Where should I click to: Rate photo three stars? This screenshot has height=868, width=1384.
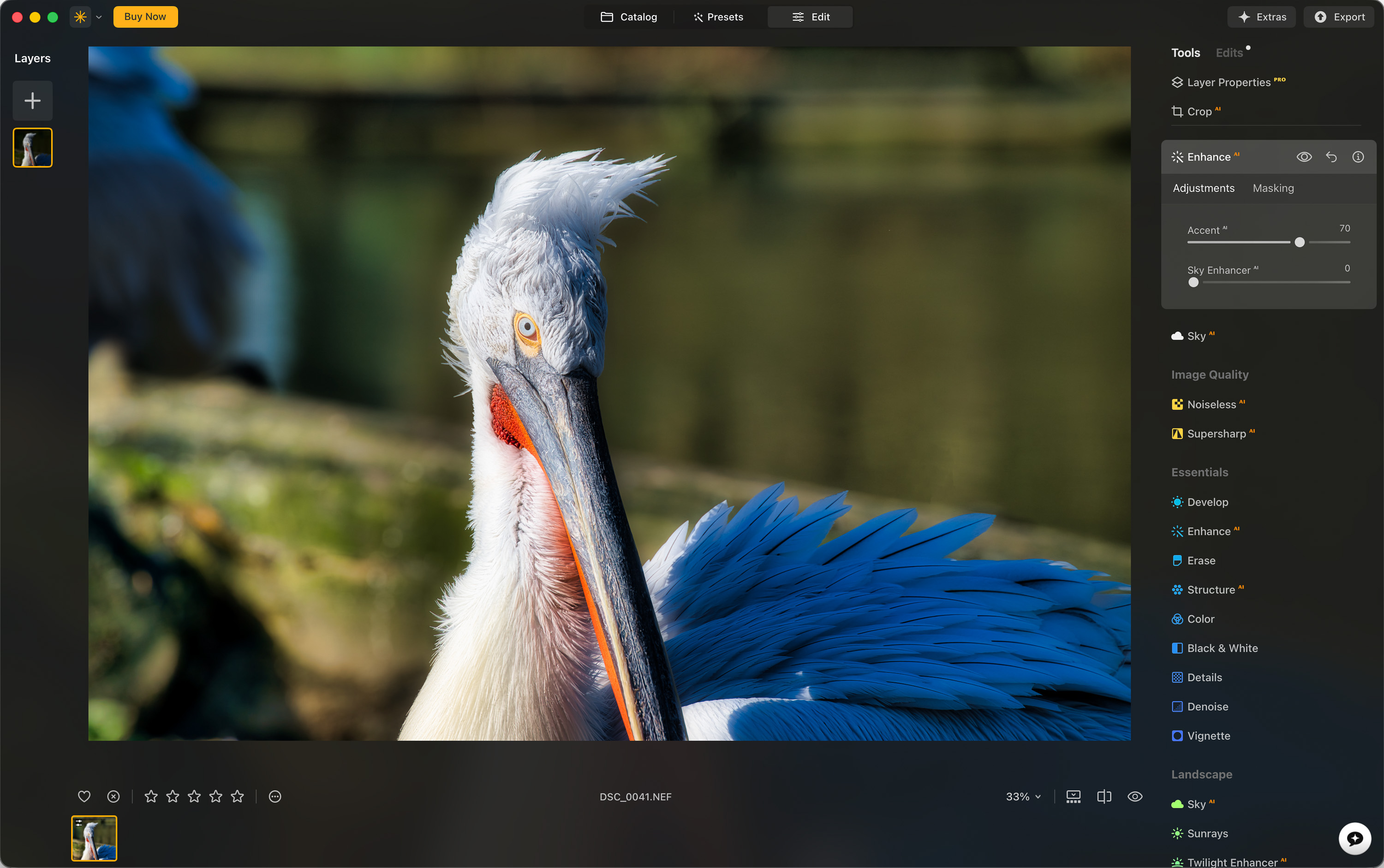click(194, 796)
